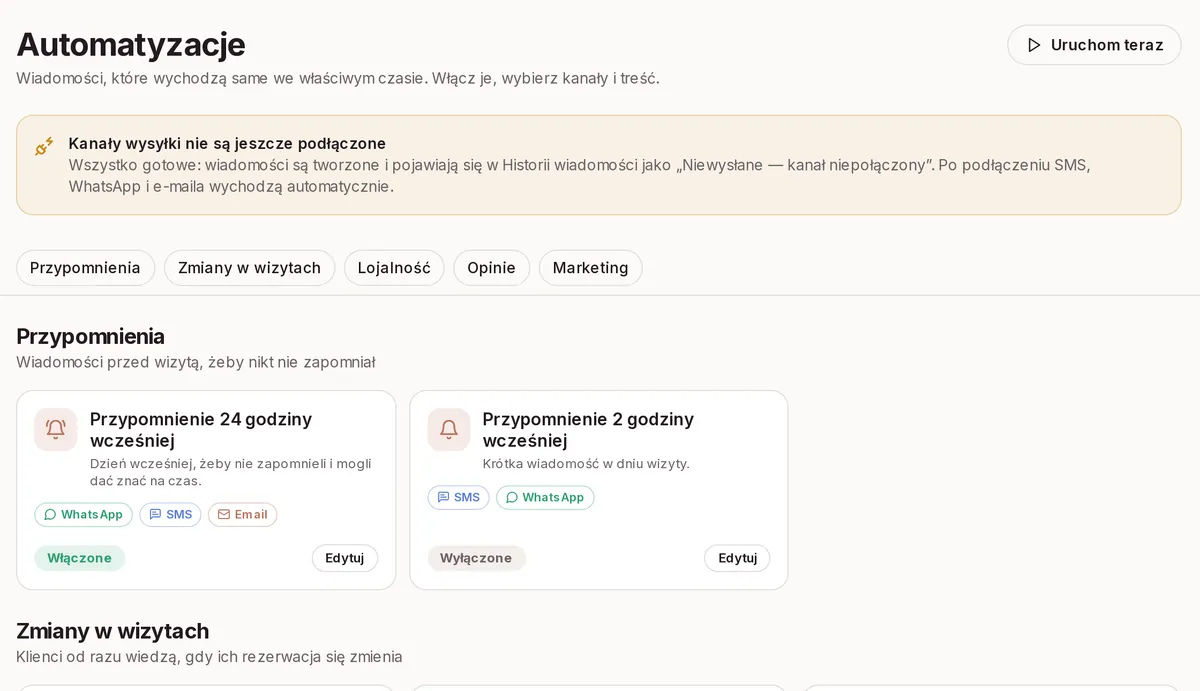Edit the Przypomnienie 2 godziny wcześniej automation
Screen dimensions: 1200x691
pos(737,558)
